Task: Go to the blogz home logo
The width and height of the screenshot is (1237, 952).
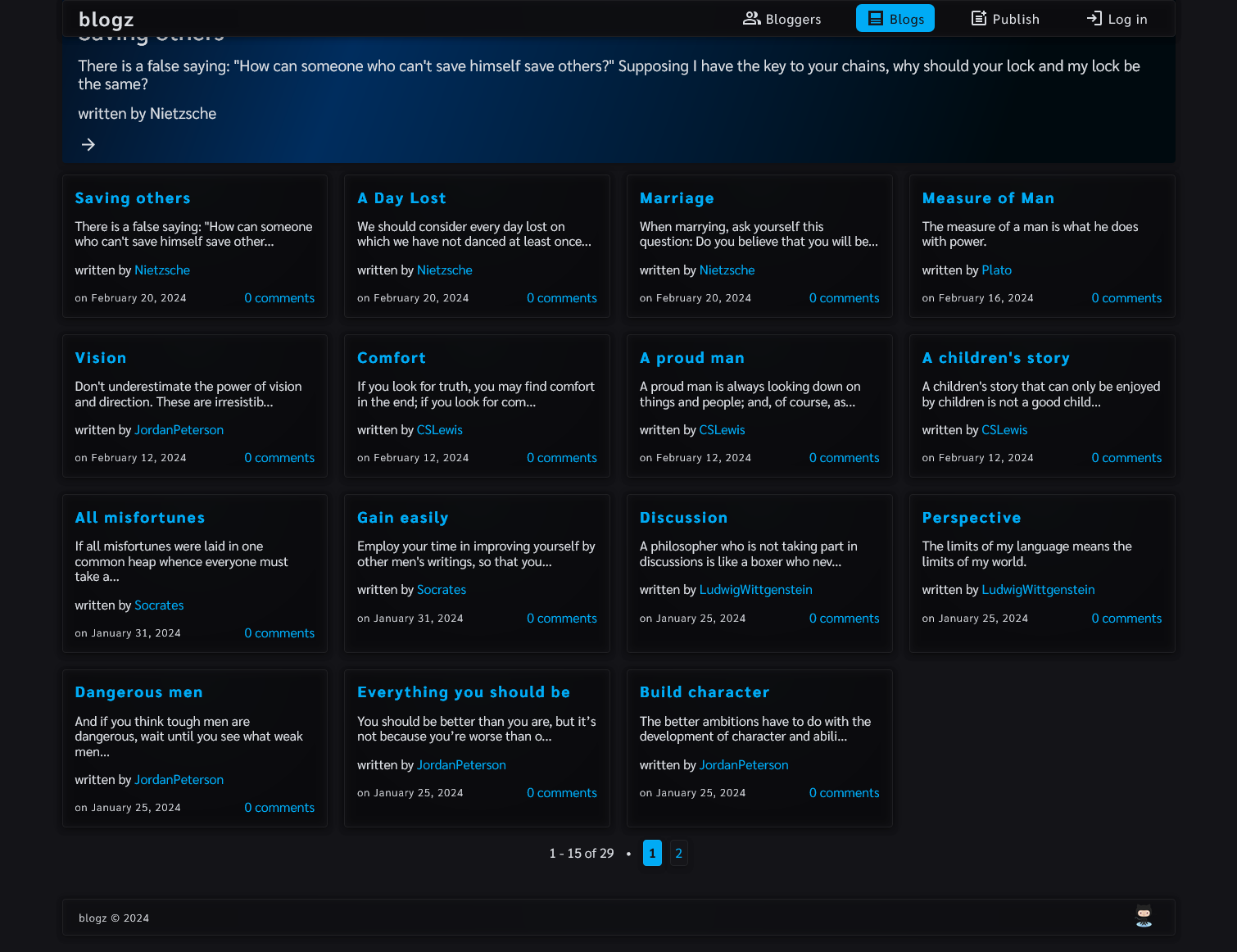Action: click(106, 20)
